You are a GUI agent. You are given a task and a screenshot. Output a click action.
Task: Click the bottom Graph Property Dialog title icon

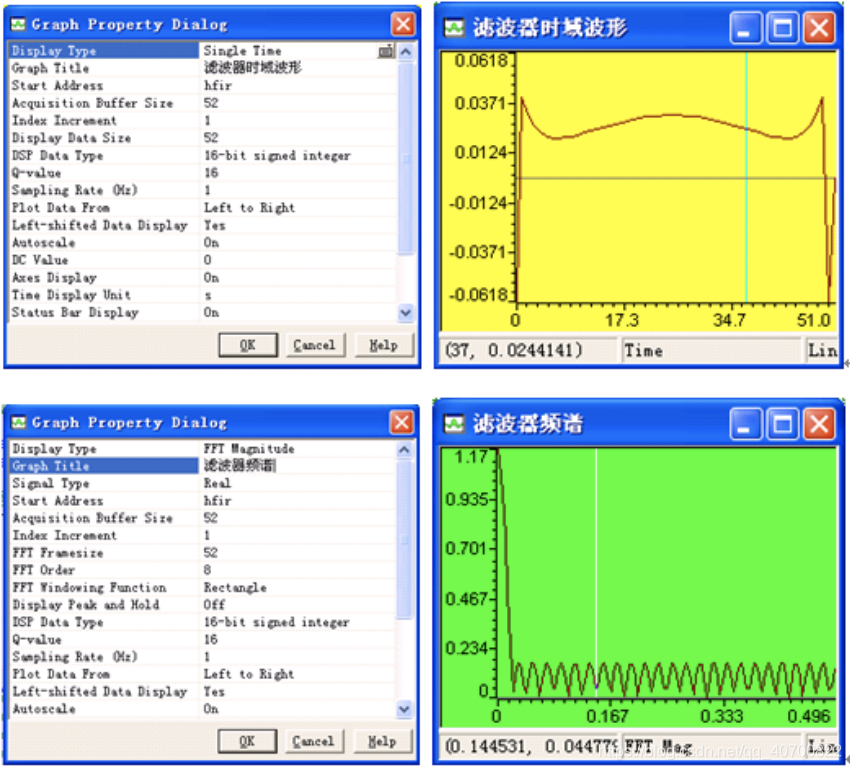click(x=19, y=423)
